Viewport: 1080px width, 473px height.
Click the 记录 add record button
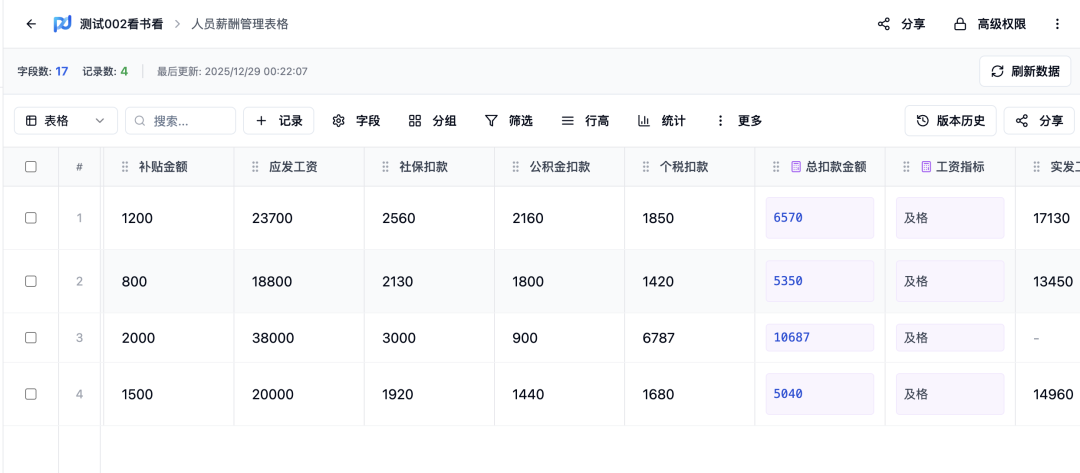tap(279, 120)
